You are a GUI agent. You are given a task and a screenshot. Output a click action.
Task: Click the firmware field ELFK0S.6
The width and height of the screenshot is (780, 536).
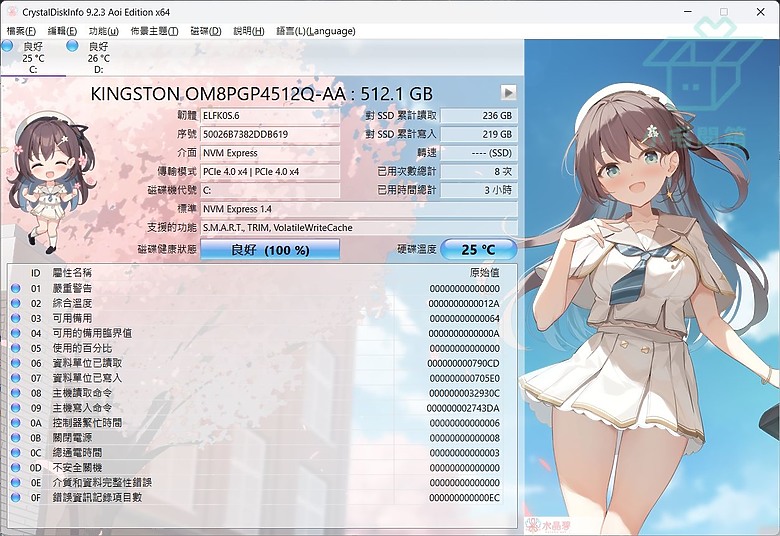pyautogui.click(x=270, y=115)
